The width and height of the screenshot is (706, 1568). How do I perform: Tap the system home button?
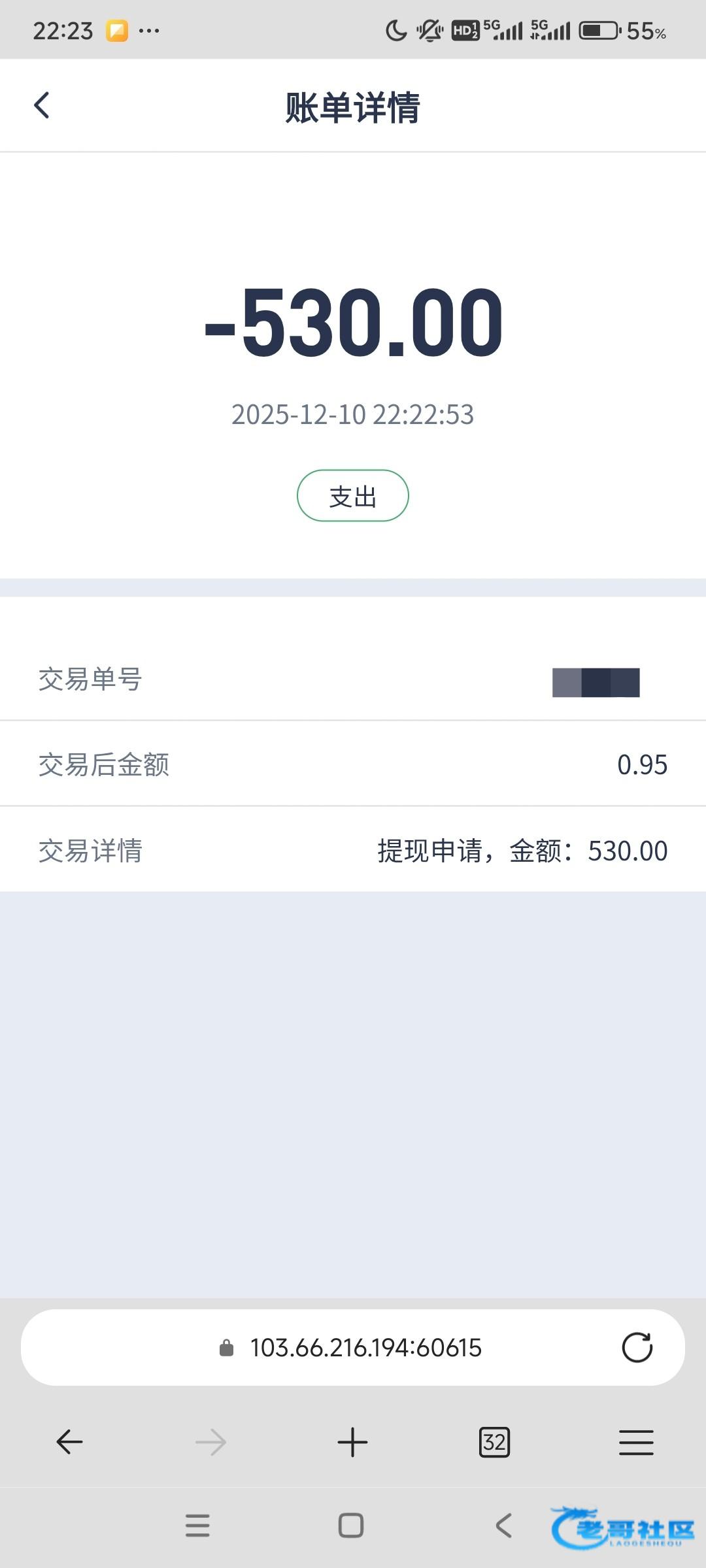click(351, 1526)
